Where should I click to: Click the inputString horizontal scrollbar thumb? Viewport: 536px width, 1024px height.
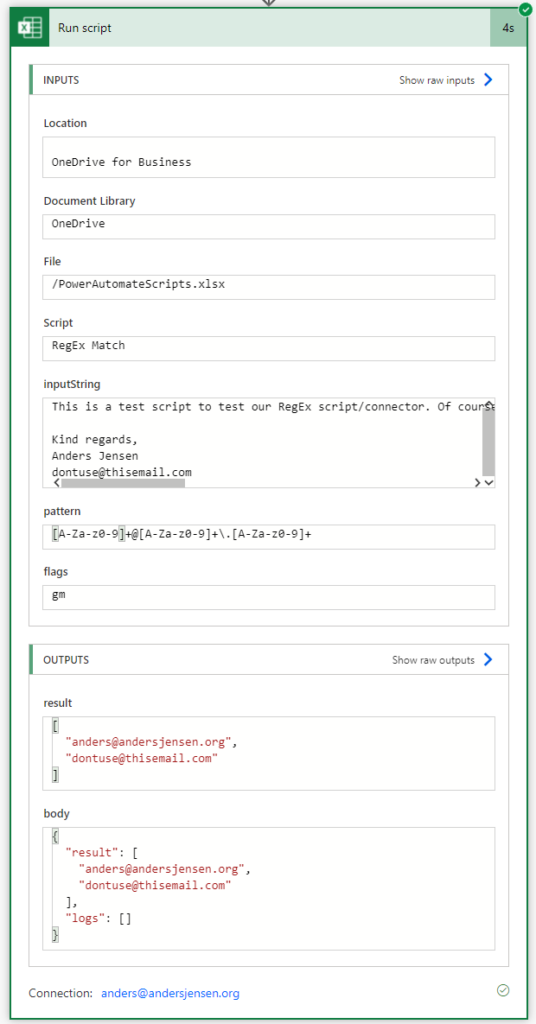tap(123, 483)
